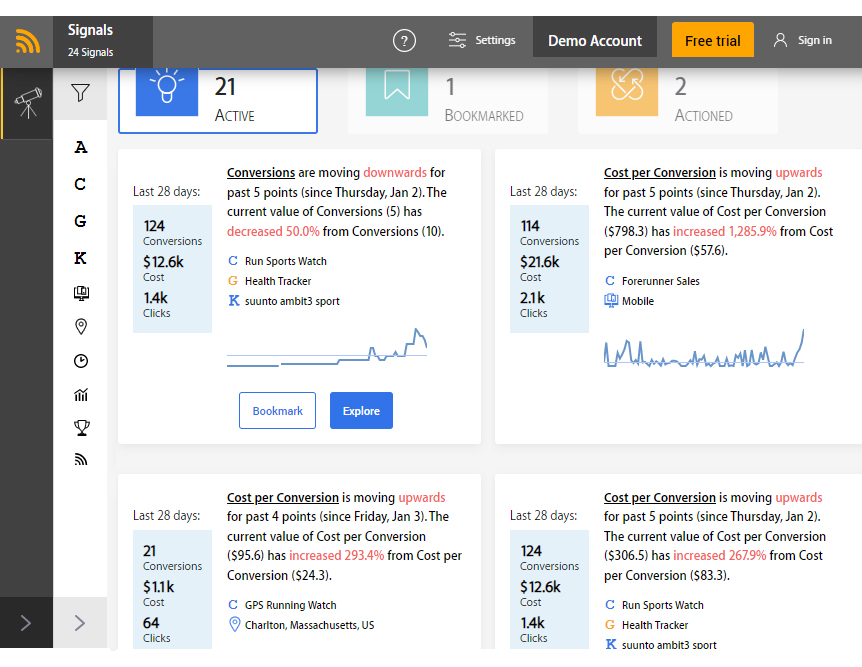Open Cost per Conversion link in $798.3 card
862x667 pixels.
(660, 173)
